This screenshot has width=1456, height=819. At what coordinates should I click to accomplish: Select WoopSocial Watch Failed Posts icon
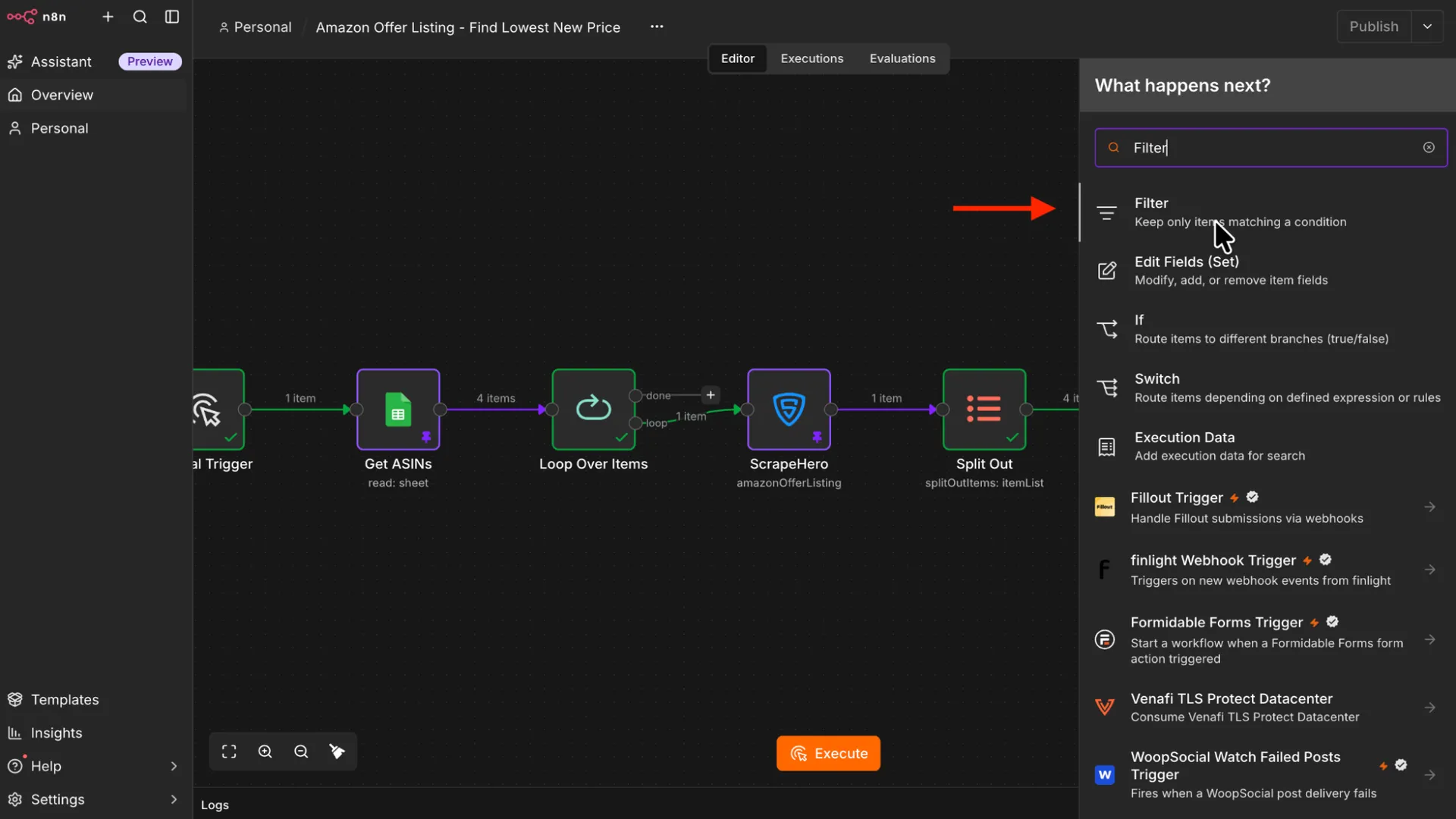1105,774
